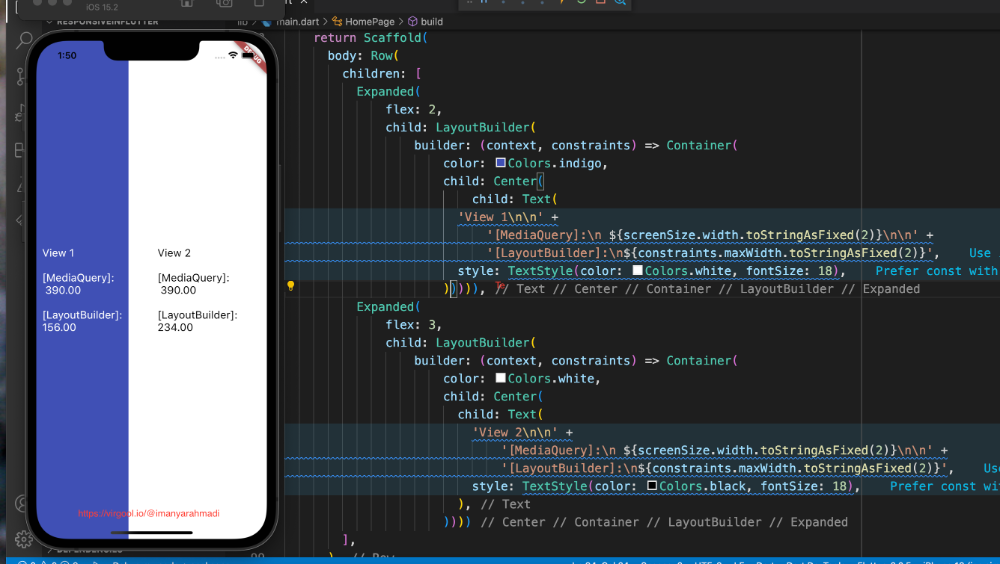Open the first TextStyle Colors.white swatch
The height and width of the screenshot is (564, 1000).
pyautogui.click(x=637, y=271)
